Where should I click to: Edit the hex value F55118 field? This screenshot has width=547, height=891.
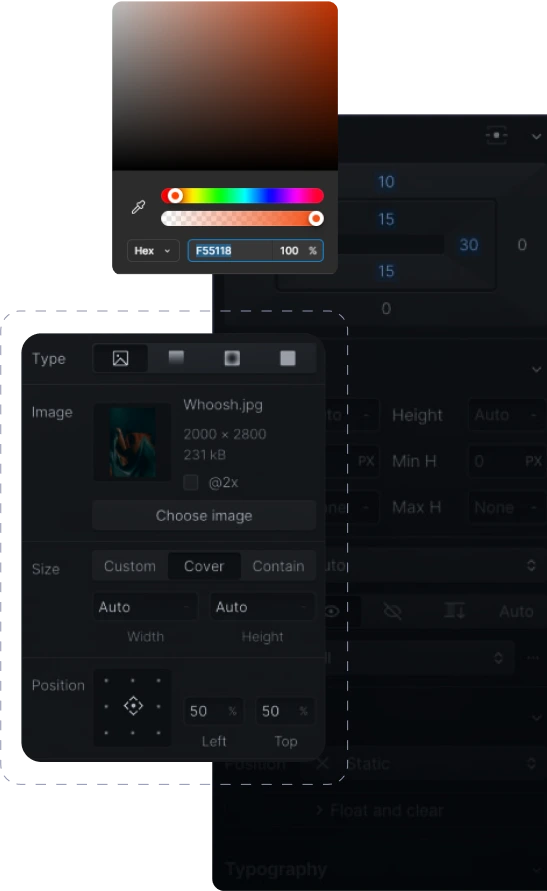tap(230, 251)
